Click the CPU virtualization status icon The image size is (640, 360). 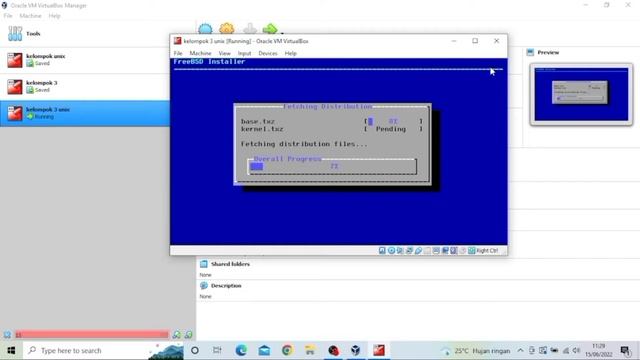(453, 251)
